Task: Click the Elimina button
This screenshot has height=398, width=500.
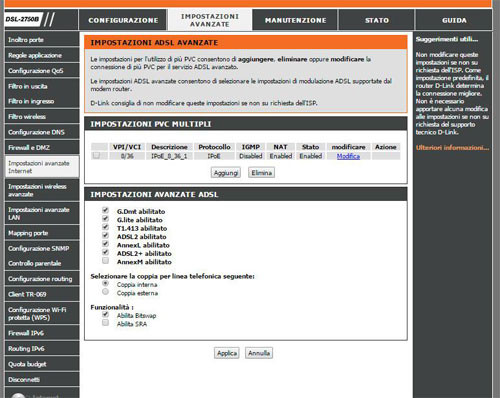Action: pos(261,173)
